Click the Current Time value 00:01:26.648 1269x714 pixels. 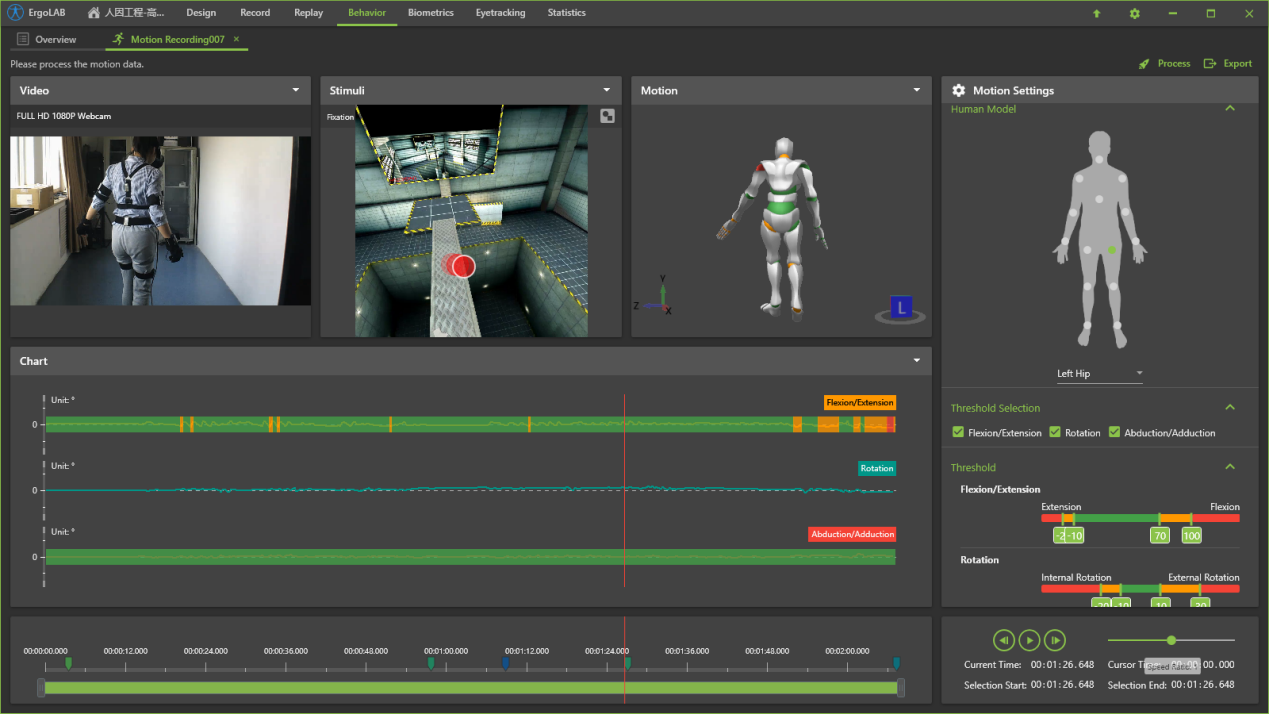coord(1063,664)
